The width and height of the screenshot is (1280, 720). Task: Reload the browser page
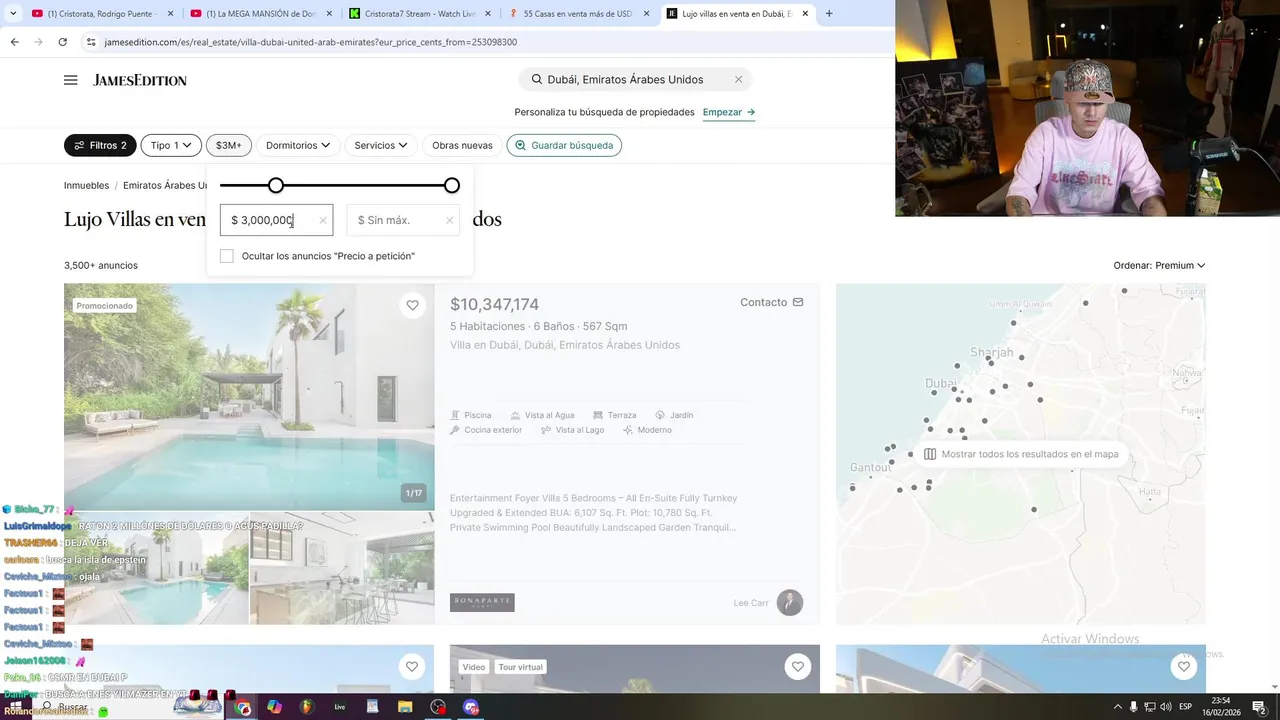tap(62, 42)
